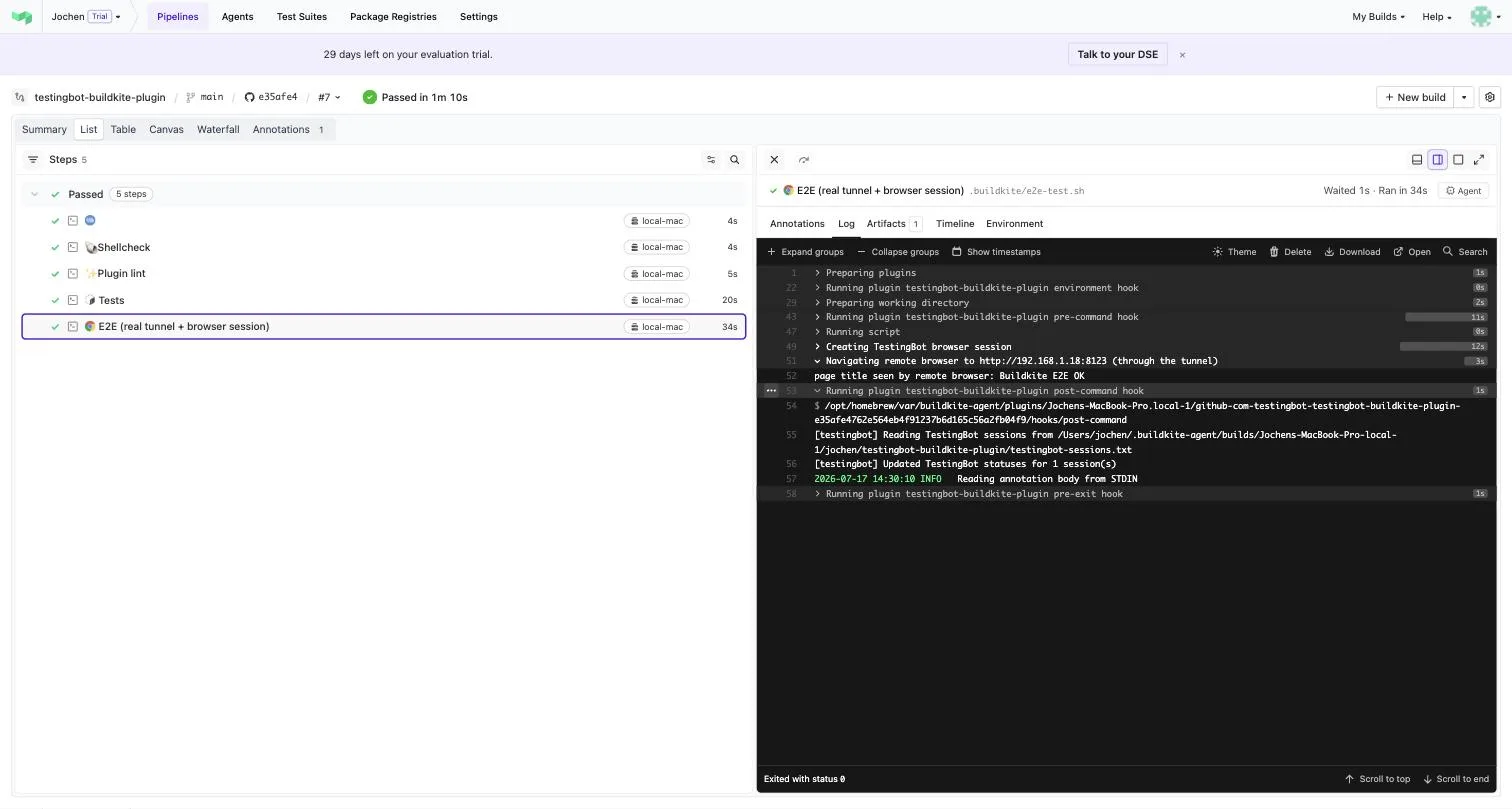This screenshot has width=1512, height=809.
Task: Show timestamps in the log
Action: tap(996, 252)
